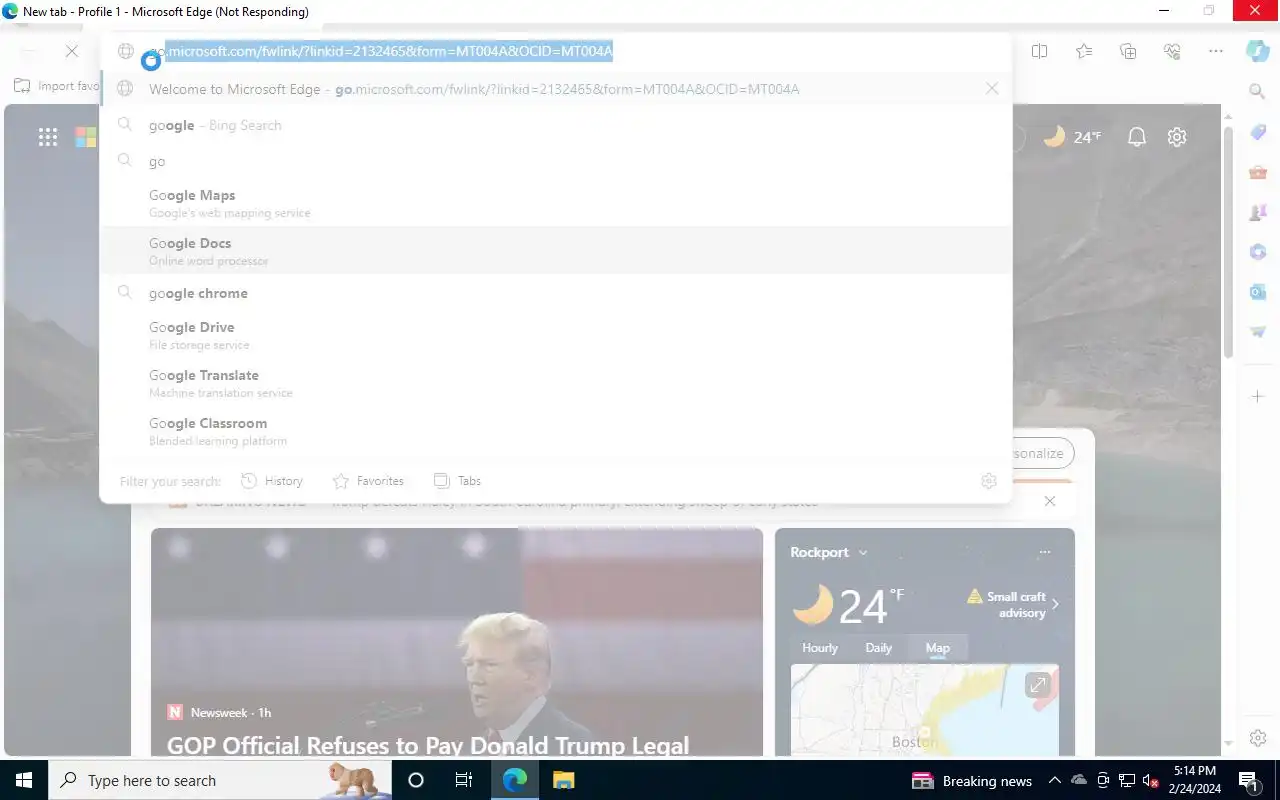Open weather card more options ellipsis
1280x800 pixels.
tap(1045, 552)
